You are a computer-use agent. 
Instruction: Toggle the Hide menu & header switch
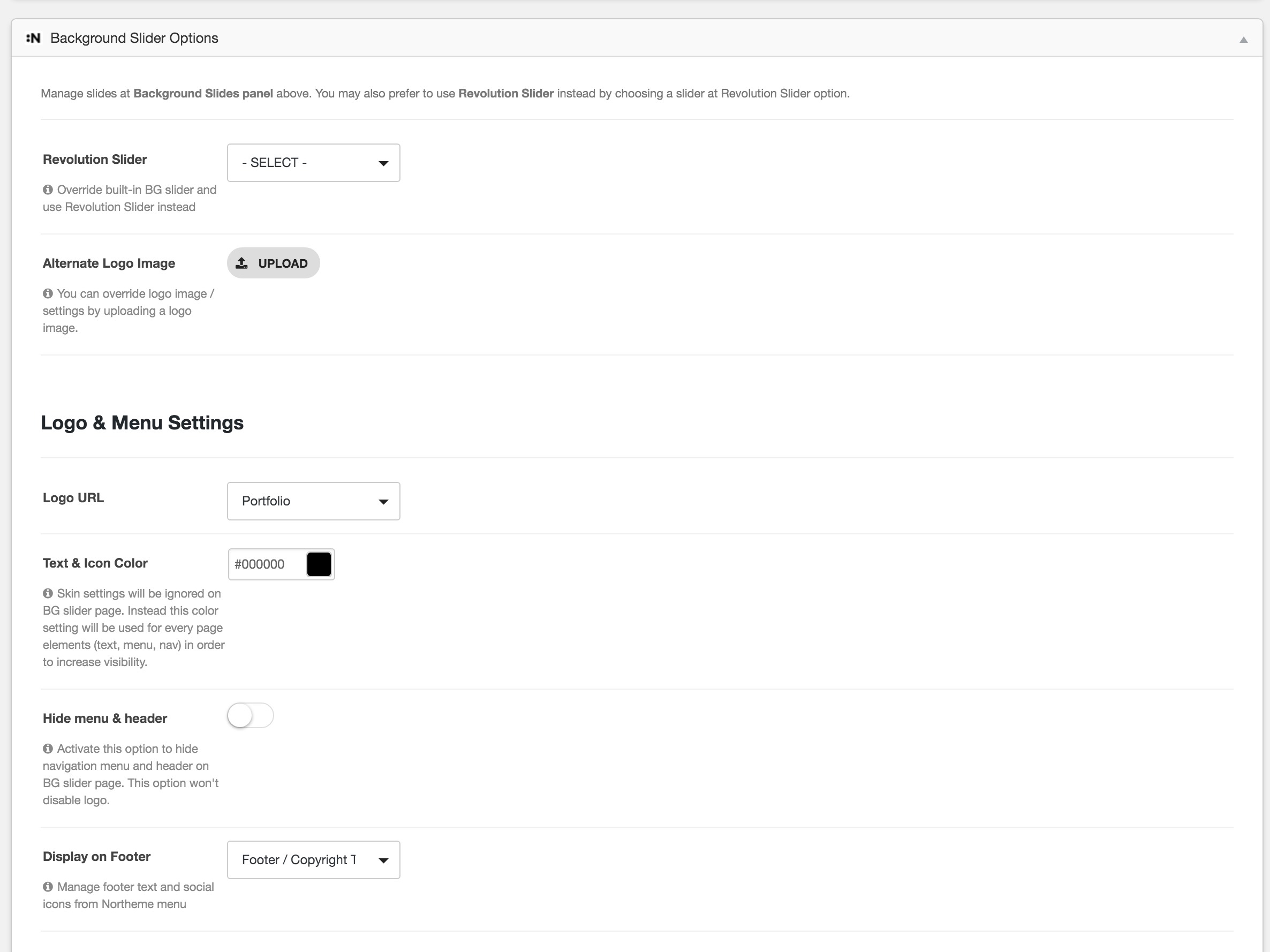tap(250, 716)
